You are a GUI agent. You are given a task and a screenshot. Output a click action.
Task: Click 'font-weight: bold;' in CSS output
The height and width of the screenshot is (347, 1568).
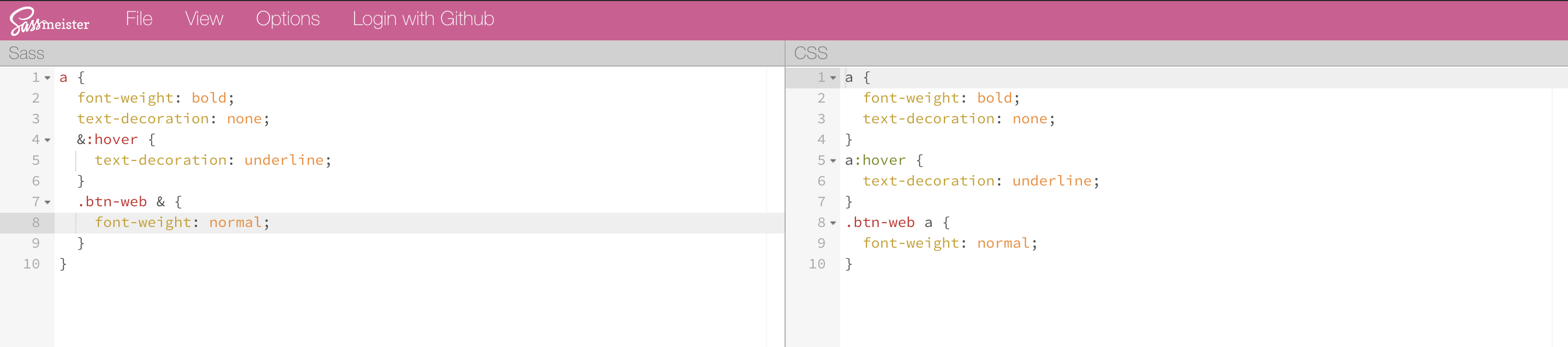point(942,98)
